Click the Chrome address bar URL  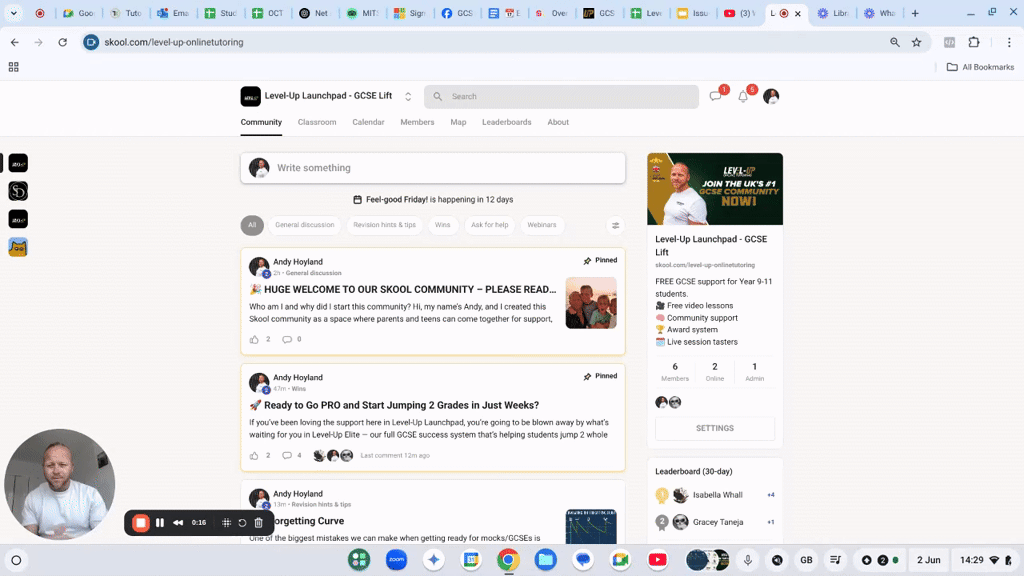pyautogui.click(x=174, y=42)
